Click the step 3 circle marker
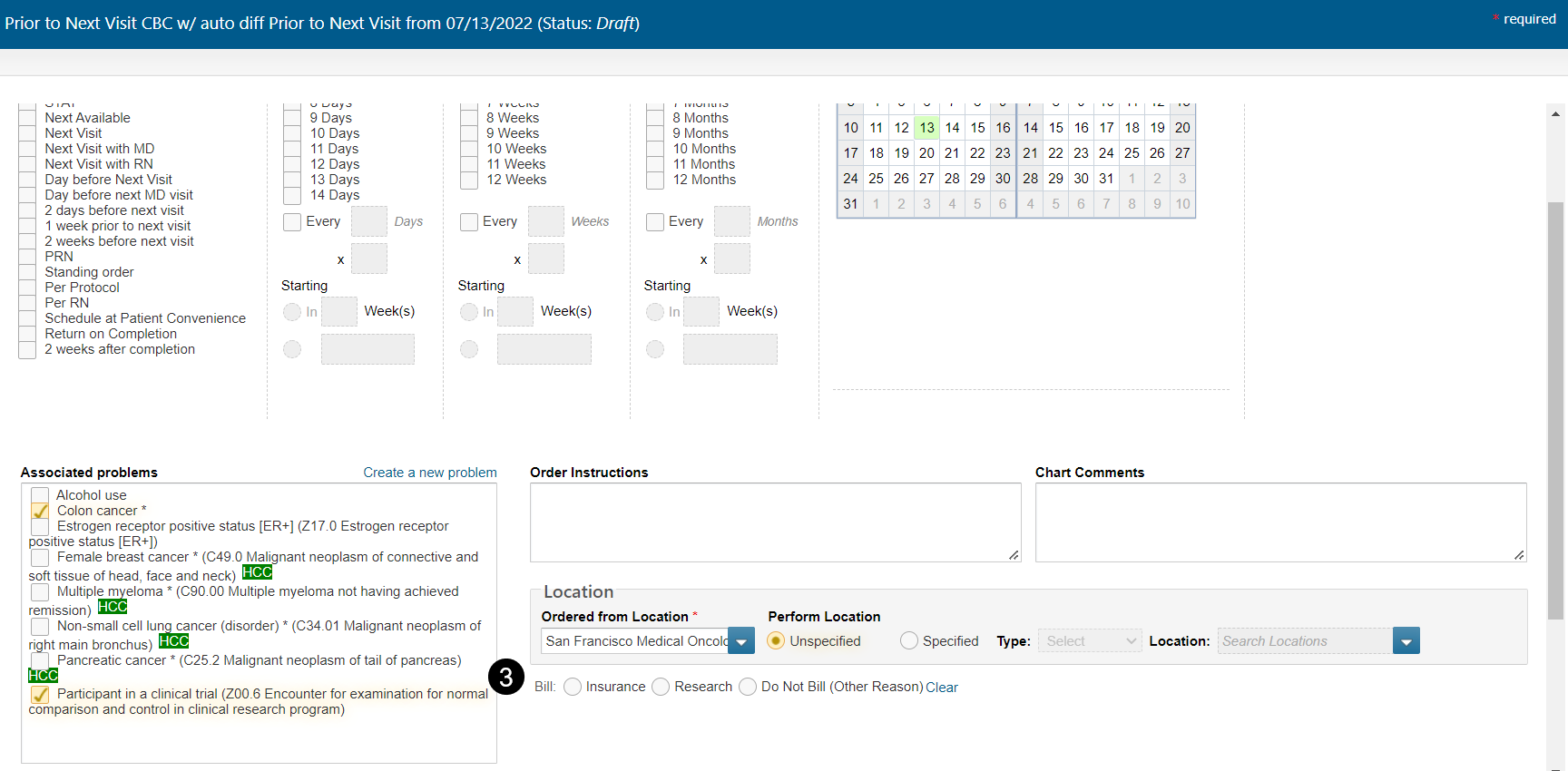 pyautogui.click(x=506, y=677)
